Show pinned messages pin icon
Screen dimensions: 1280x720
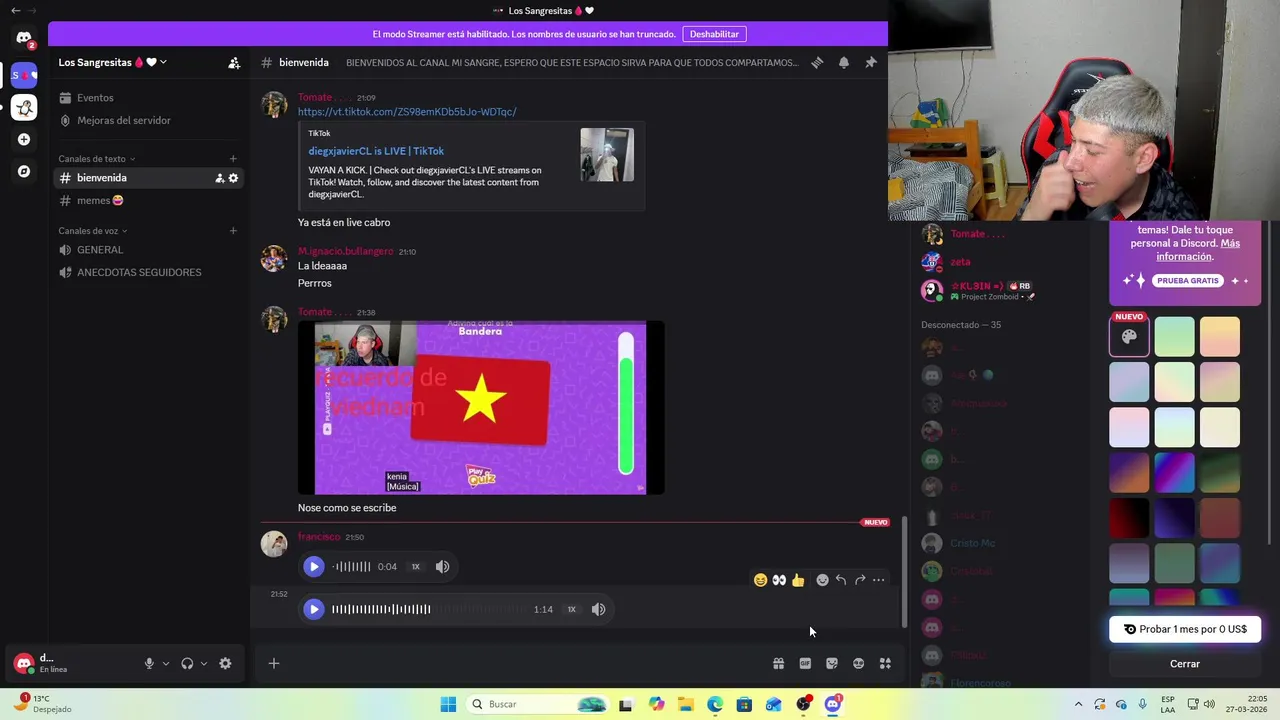871,62
